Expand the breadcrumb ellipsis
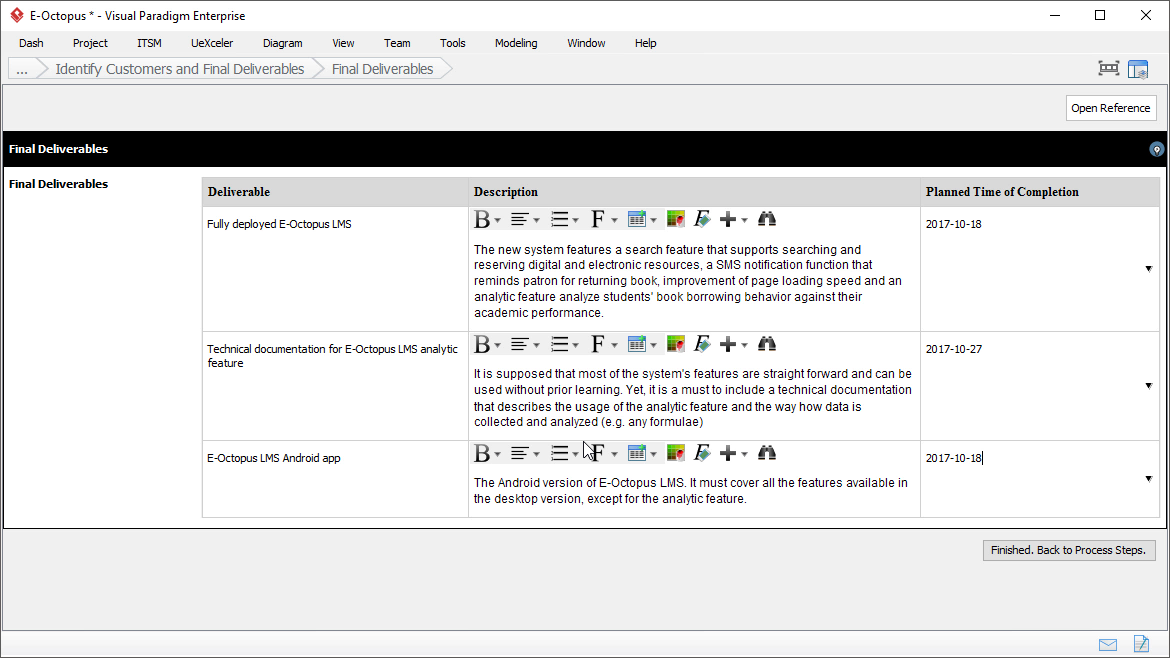The width and height of the screenshot is (1170, 658). (x=22, y=69)
